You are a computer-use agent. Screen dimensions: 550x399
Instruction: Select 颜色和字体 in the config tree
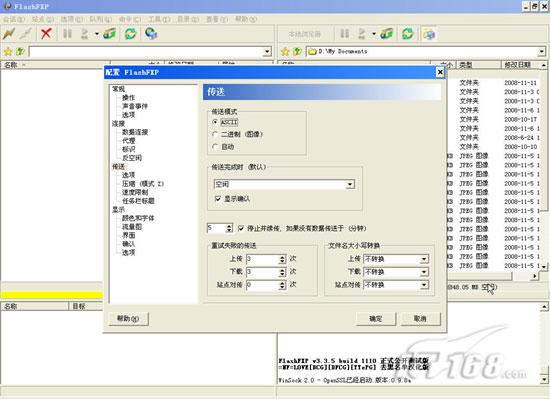[x=138, y=218]
